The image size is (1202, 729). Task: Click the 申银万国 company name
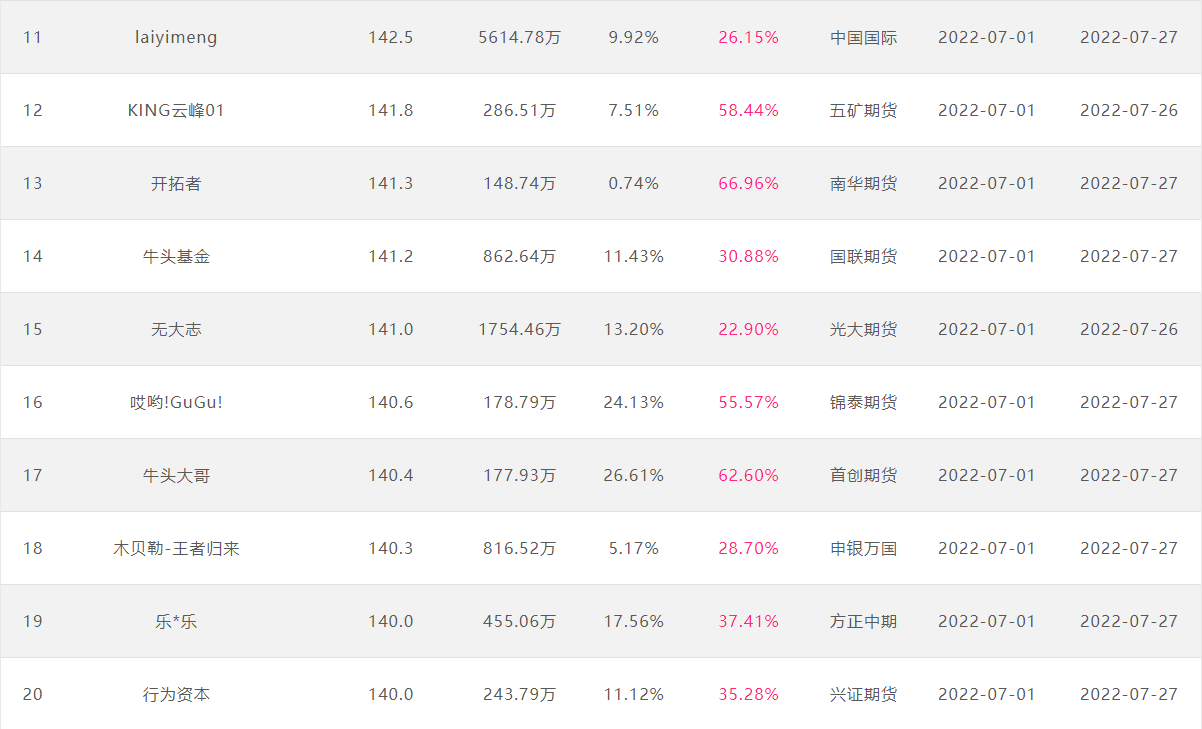click(864, 549)
